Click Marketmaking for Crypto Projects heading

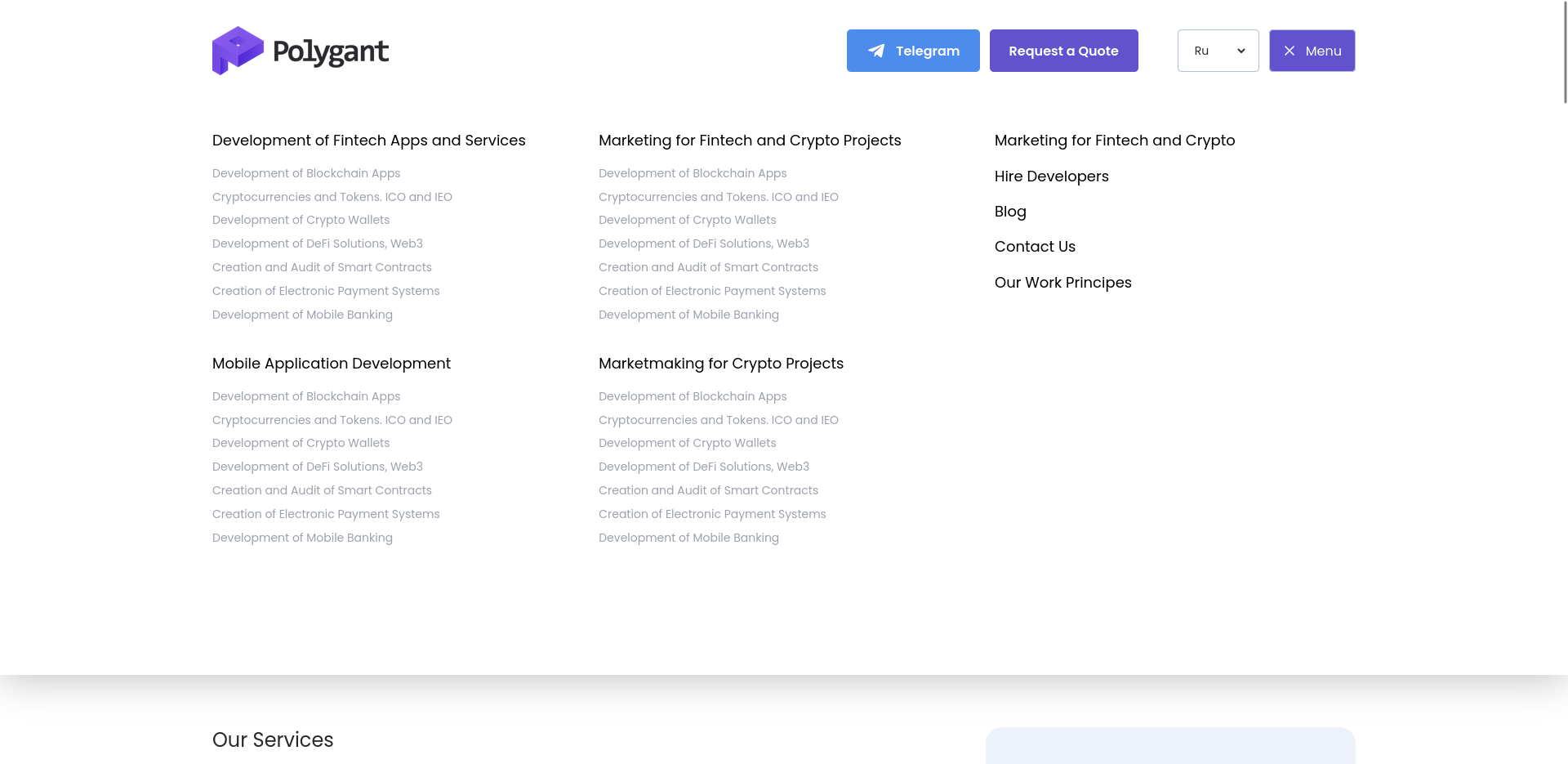coord(720,364)
